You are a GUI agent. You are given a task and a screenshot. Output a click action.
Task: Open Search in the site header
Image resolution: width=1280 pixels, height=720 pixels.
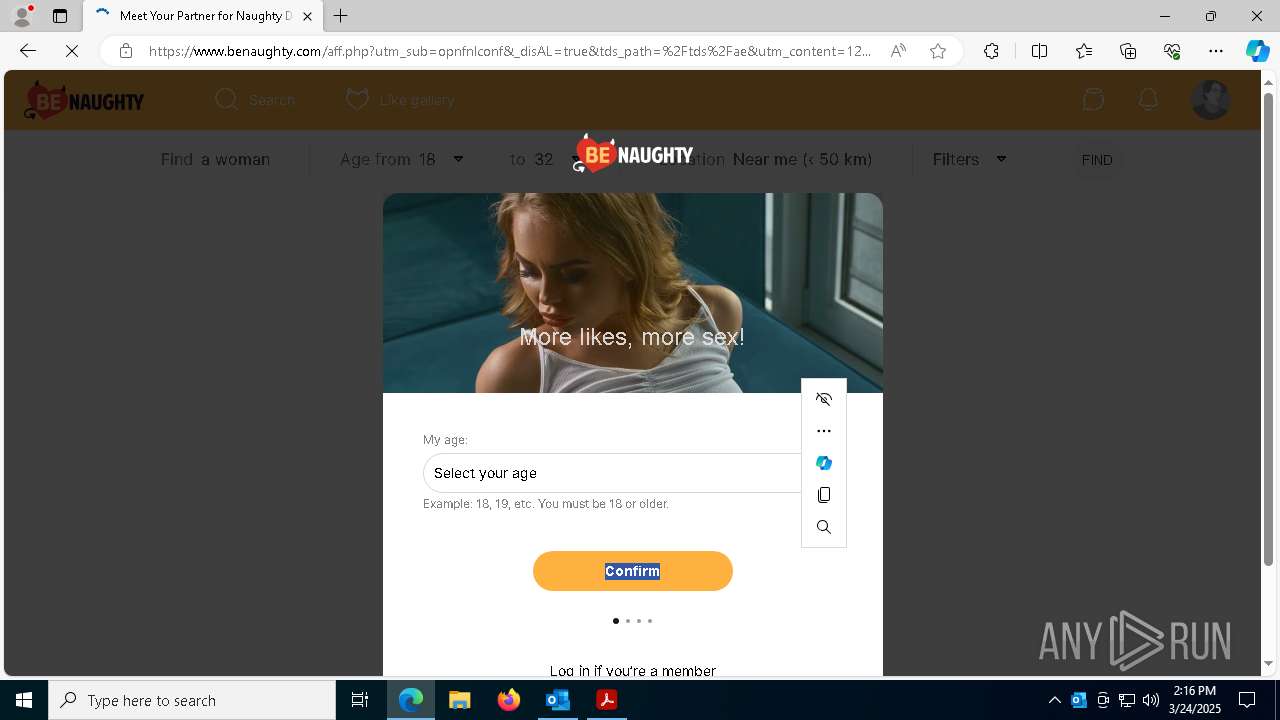coord(255,100)
